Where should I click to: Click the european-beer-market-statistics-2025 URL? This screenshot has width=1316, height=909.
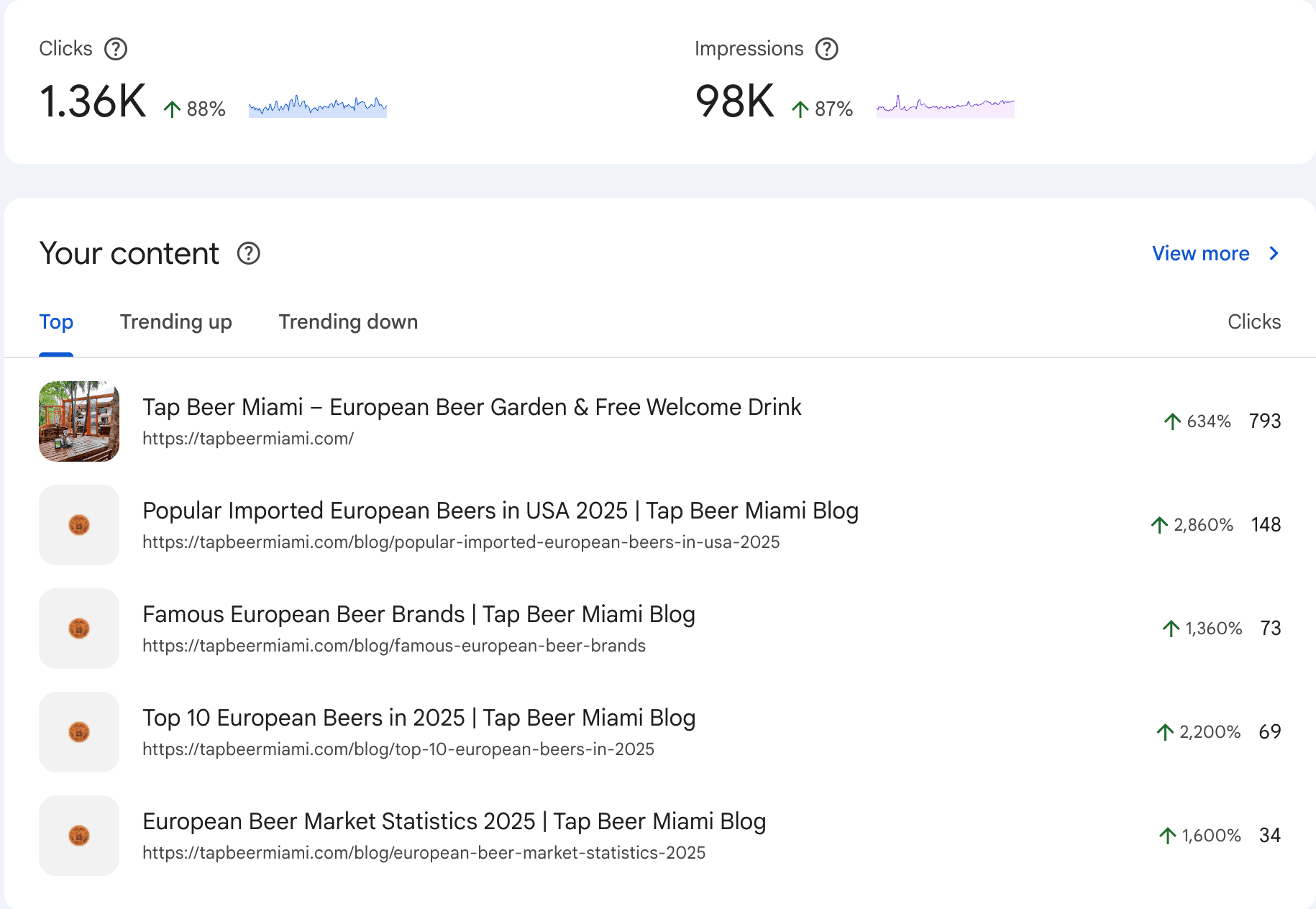point(424,853)
